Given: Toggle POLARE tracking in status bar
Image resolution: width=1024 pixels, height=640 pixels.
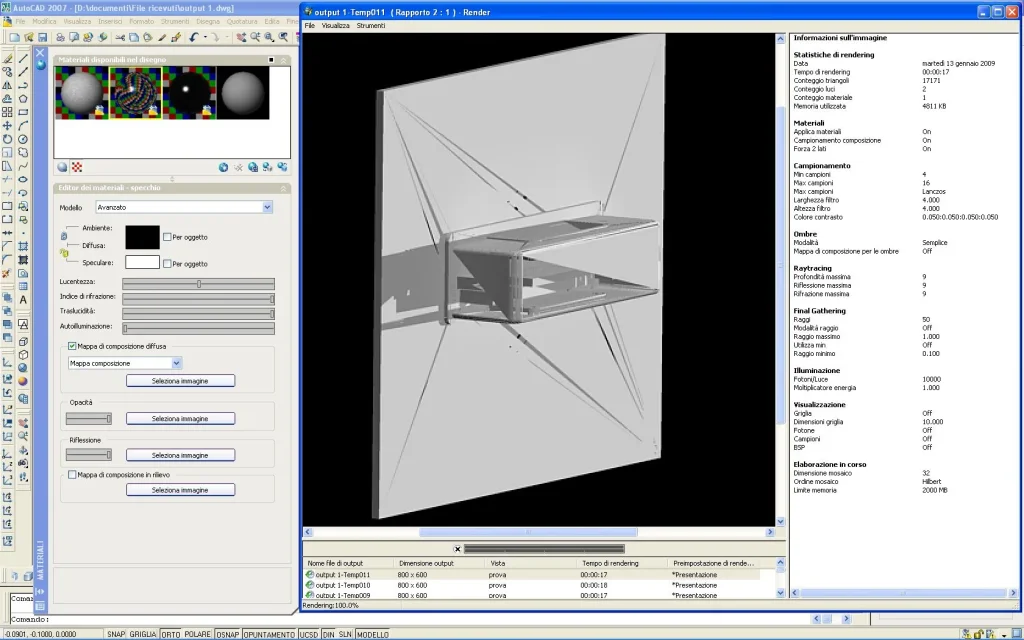Looking at the screenshot, I should click(x=197, y=634).
